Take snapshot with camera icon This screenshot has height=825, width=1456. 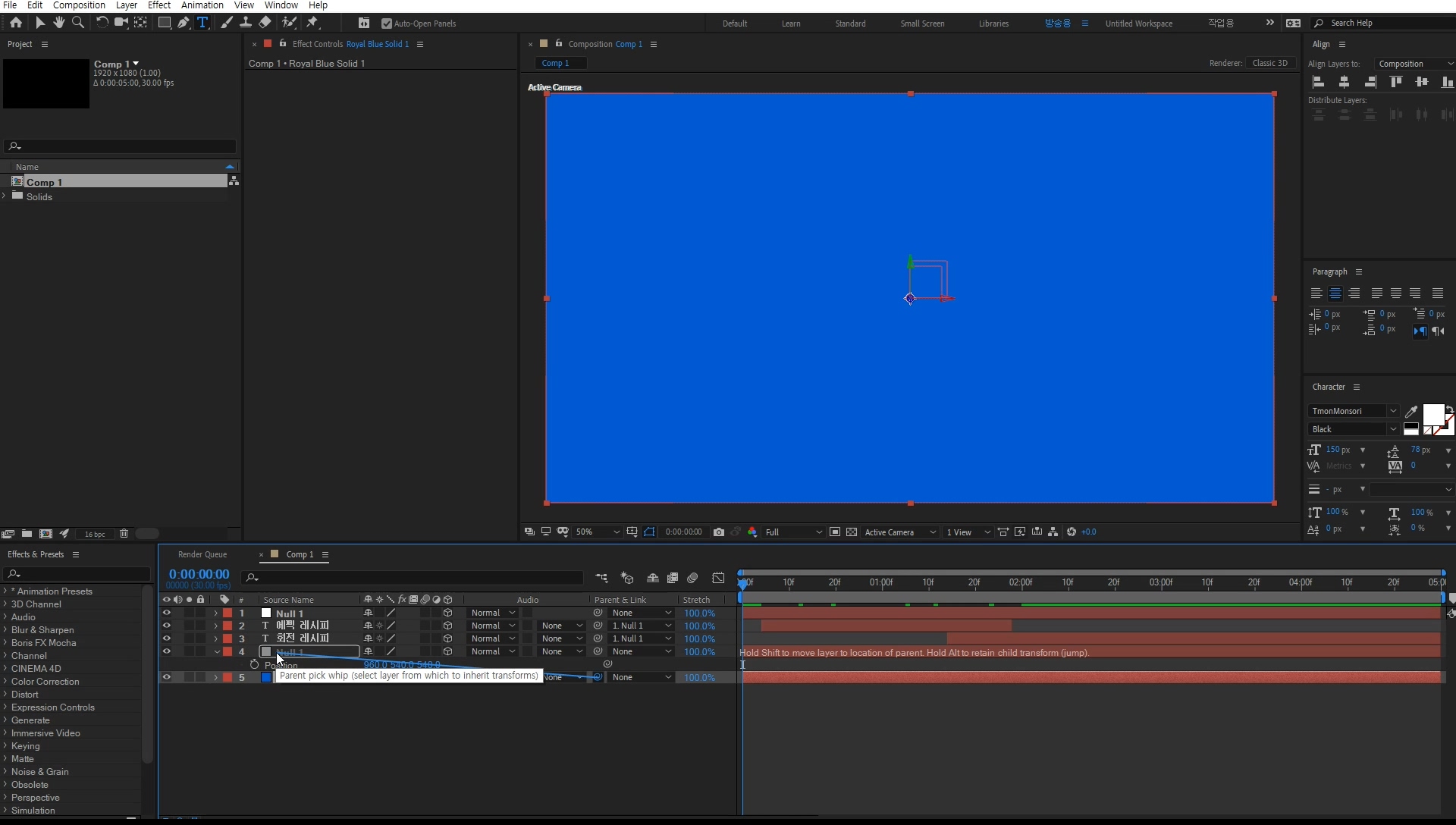click(x=719, y=532)
